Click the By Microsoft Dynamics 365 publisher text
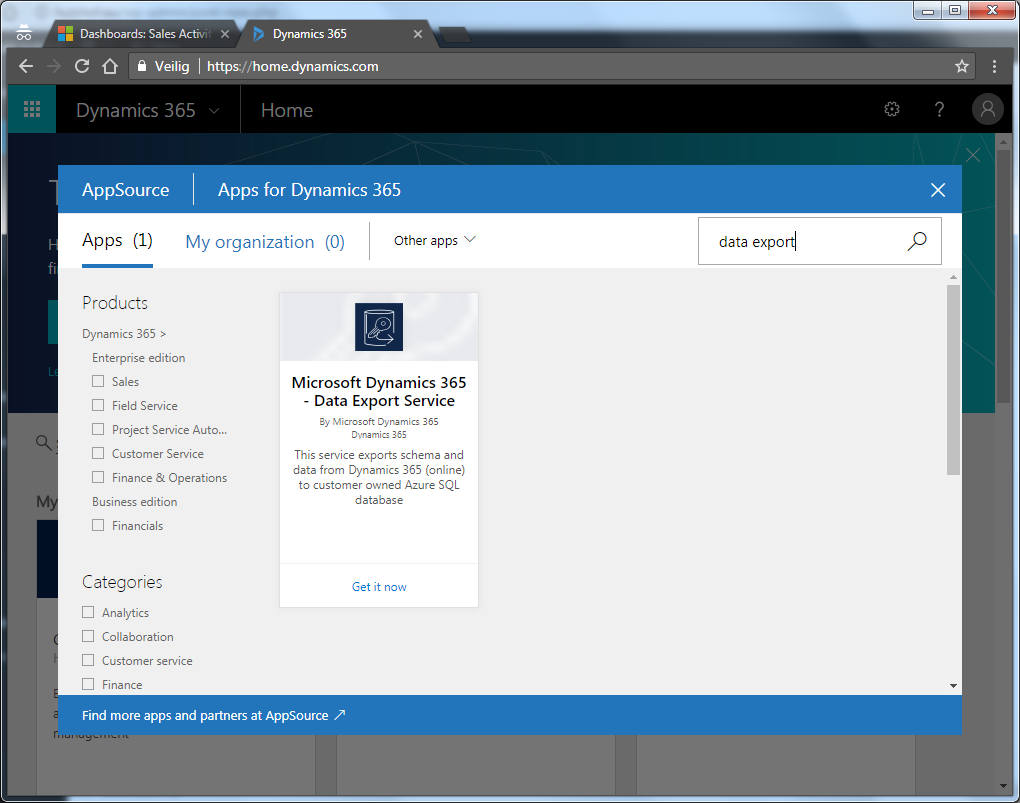Screen dimensions: 1020x803 (379, 422)
